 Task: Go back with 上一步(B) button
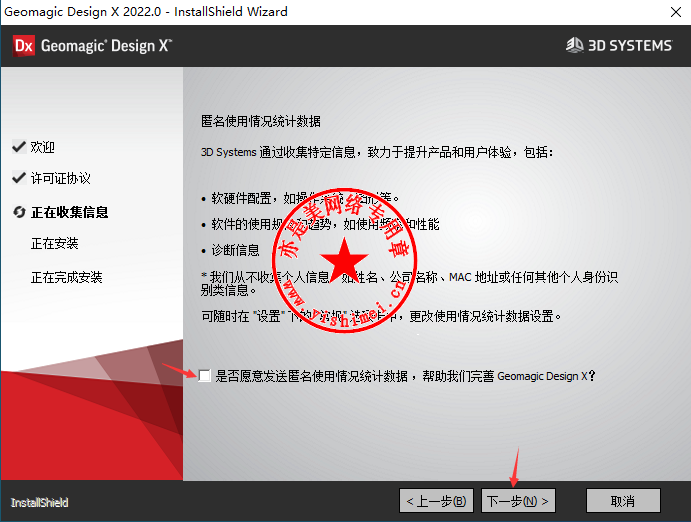tap(436, 501)
